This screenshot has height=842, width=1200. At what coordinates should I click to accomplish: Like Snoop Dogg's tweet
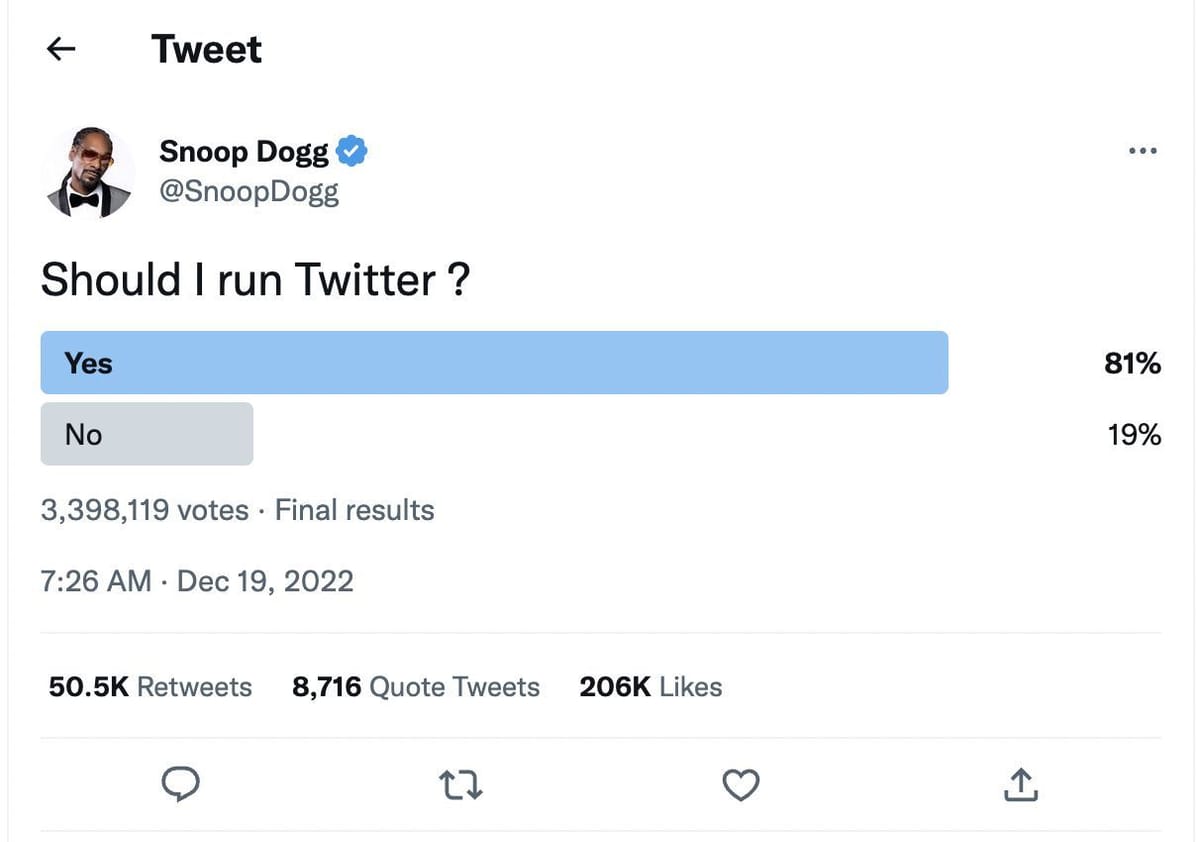[740, 786]
